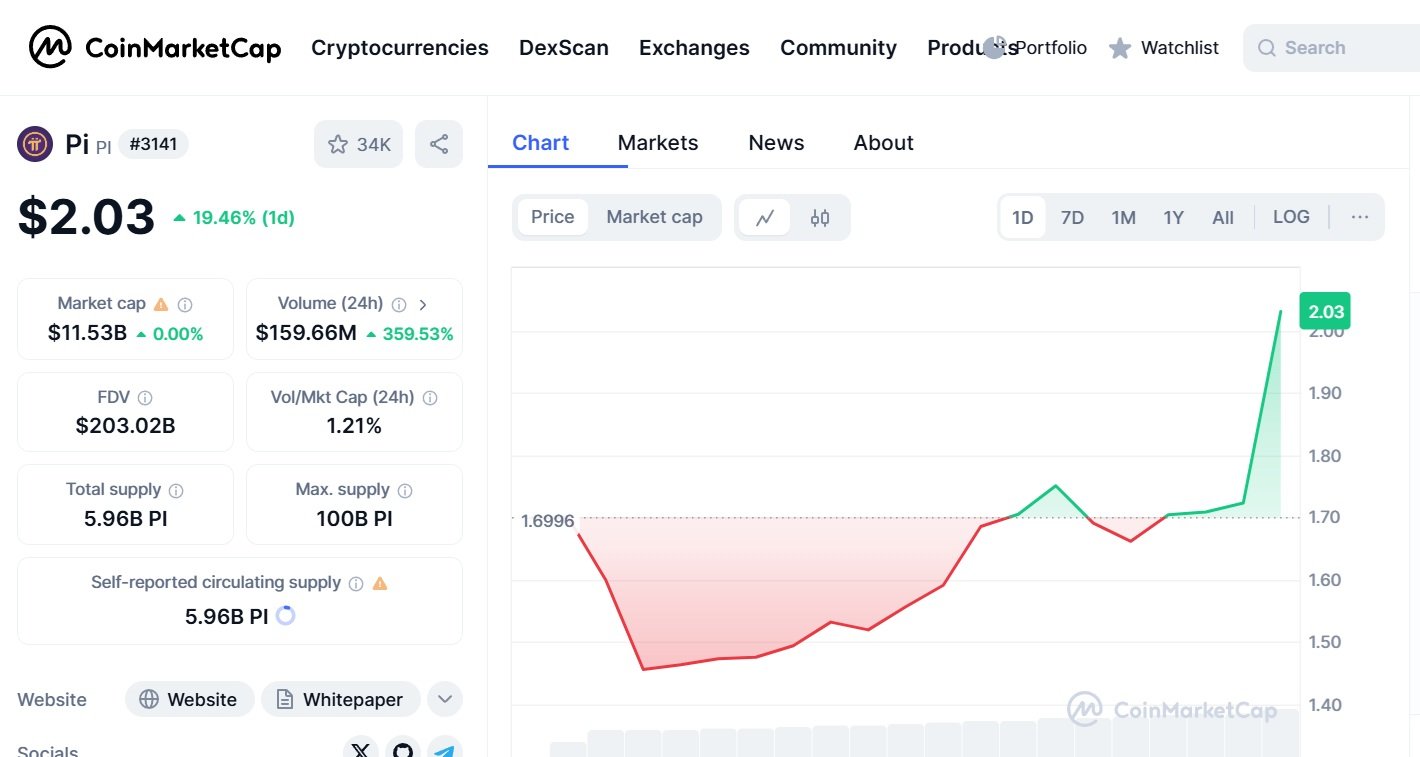Open the Community menu
1420x757 pixels.
click(838, 48)
